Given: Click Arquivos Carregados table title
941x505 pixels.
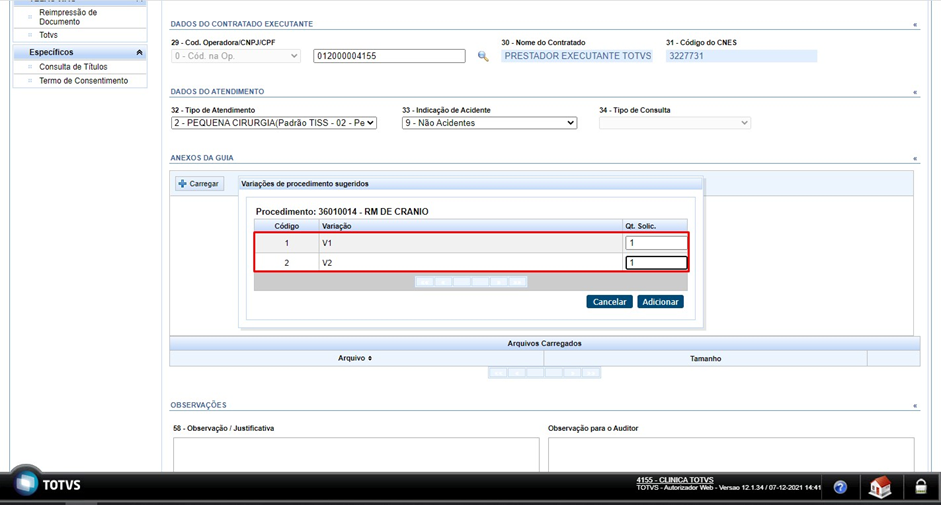Looking at the screenshot, I should 544,343.
